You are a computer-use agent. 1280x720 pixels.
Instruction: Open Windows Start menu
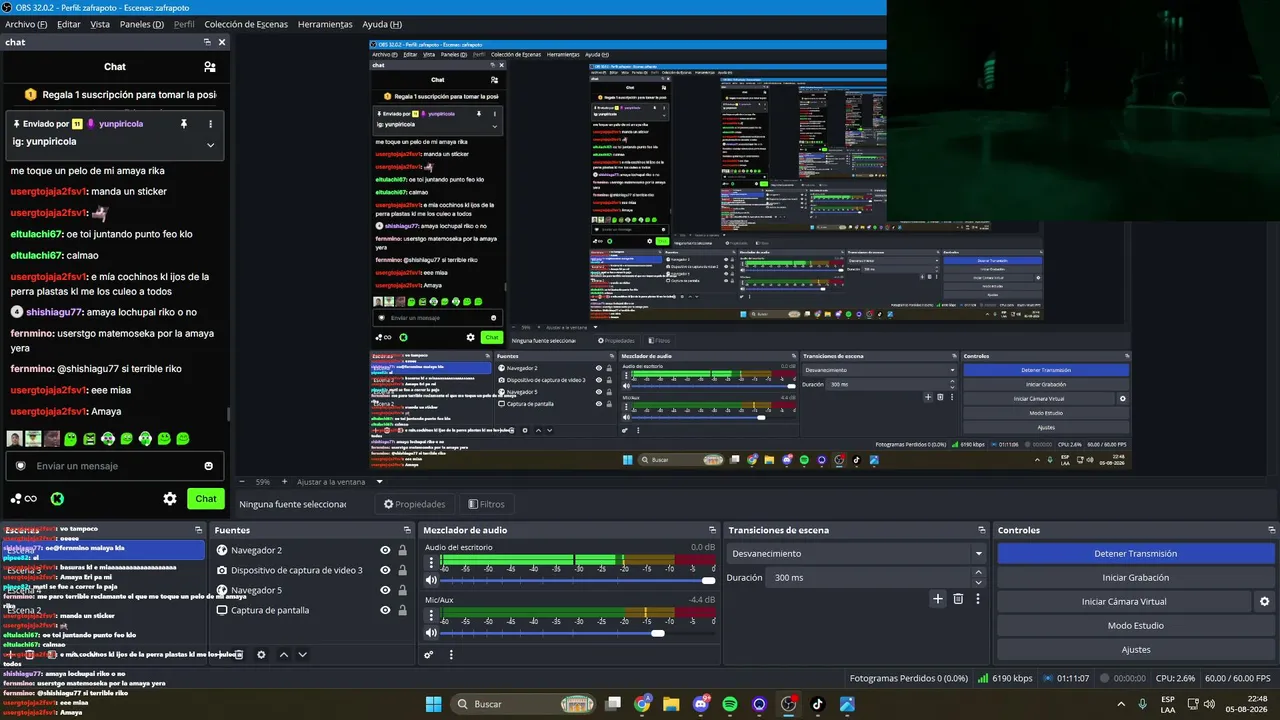(x=433, y=704)
